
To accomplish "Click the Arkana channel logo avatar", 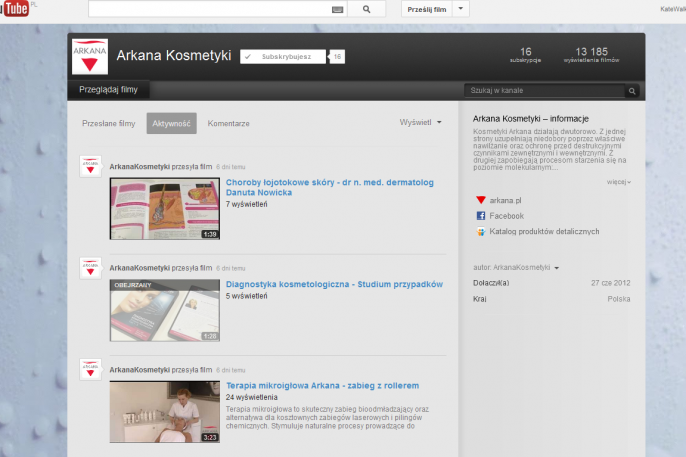I will tap(90, 57).
